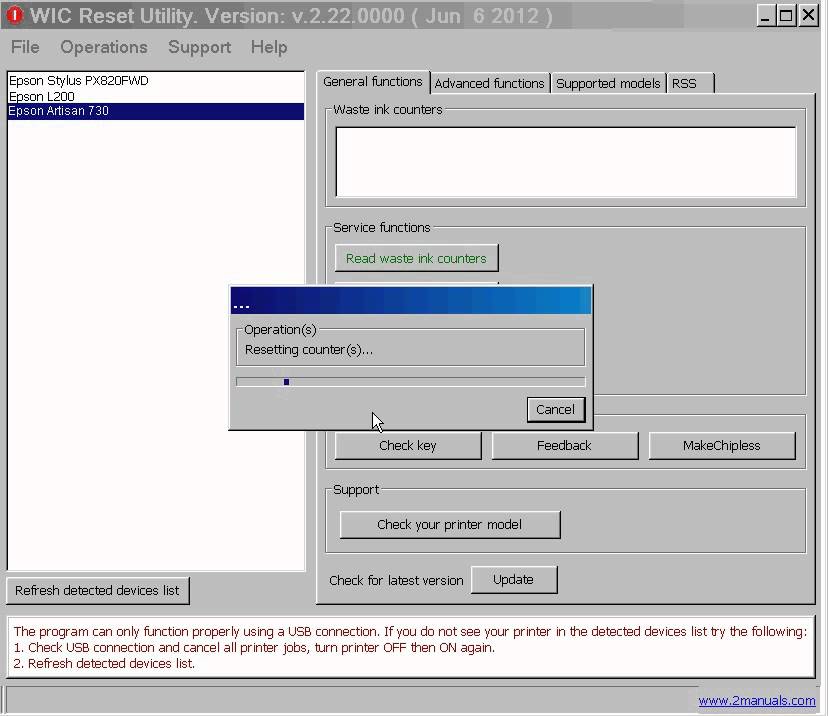Viewport: 828px width, 716px height.
Task: Select Epson Stylus PX820FWD in device list
Action: tap(156, 80)
